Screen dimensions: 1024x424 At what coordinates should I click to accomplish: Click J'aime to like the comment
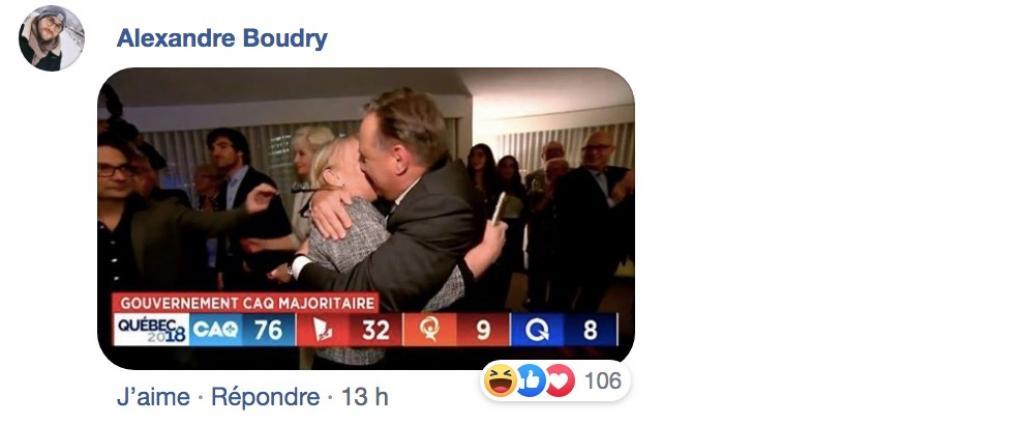(153, 397)
